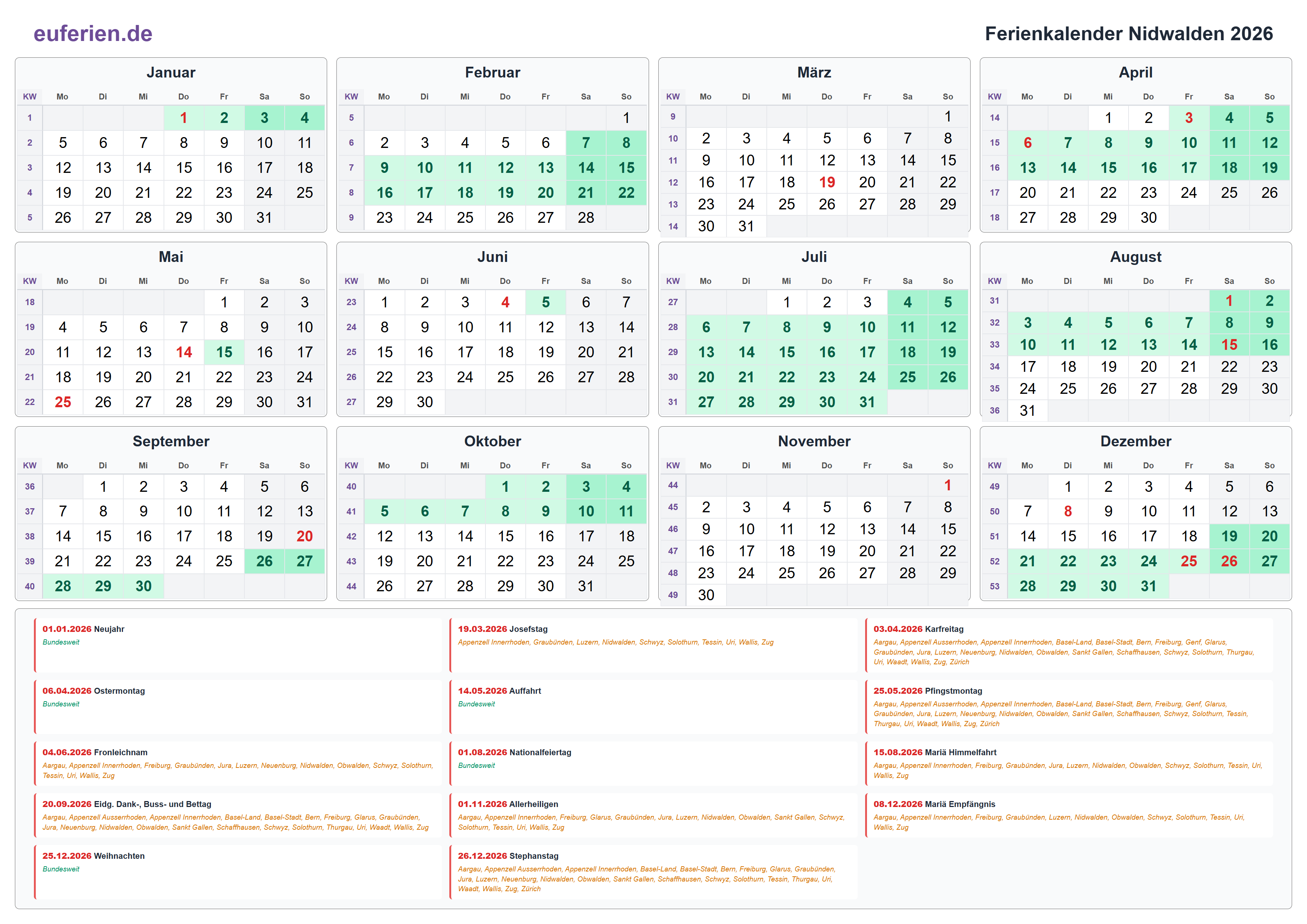1307x924 pixels.
Task: Click week number 36 in August
Action: click(x=994, y=411)
